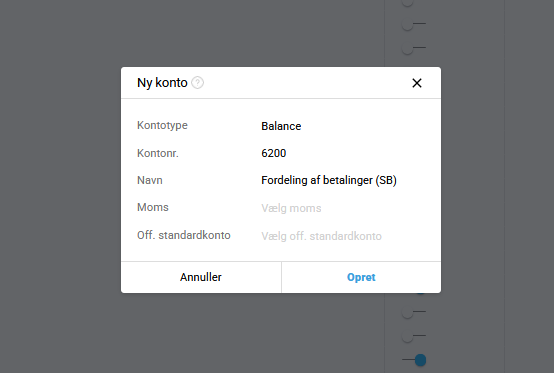Viewport: 554px width, 373px height.
Task: Toggle the grey switch two above the dialog
Action: tap(414, 24)
